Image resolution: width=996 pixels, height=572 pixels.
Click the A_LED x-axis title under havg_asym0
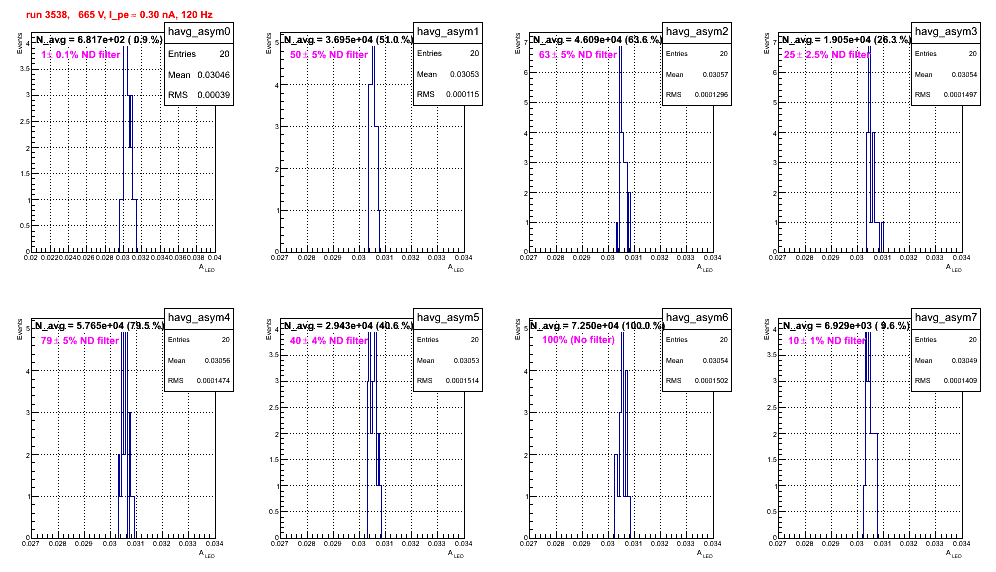click(207, 268)
